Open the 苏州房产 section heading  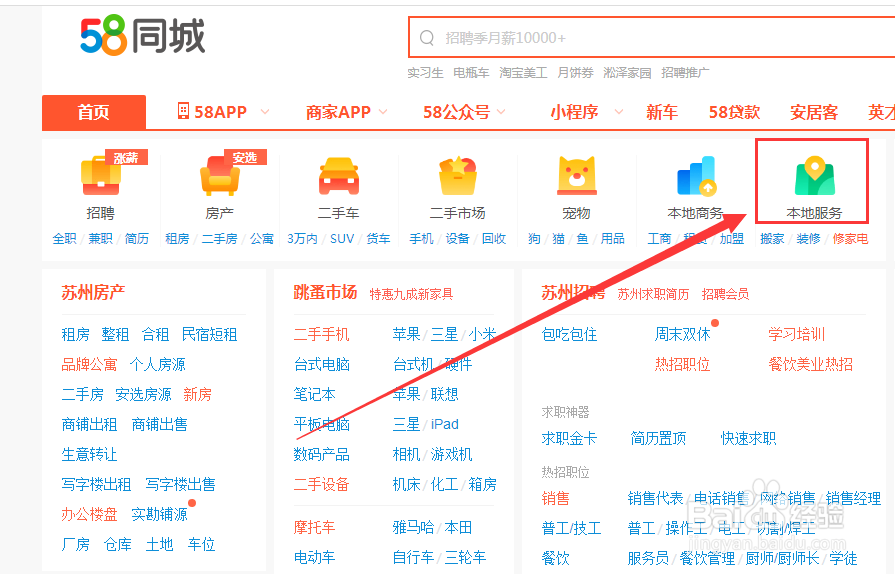click(x=93, y=293)
